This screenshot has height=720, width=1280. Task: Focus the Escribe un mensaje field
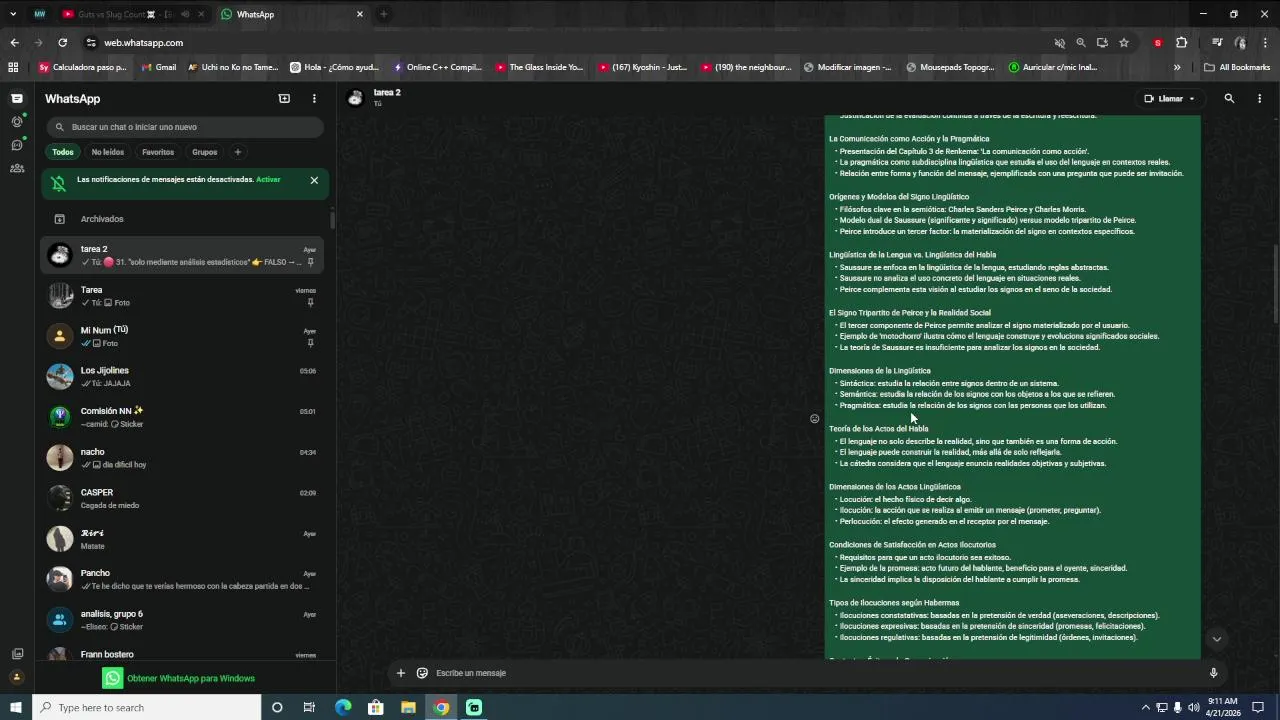click(815, 673)
